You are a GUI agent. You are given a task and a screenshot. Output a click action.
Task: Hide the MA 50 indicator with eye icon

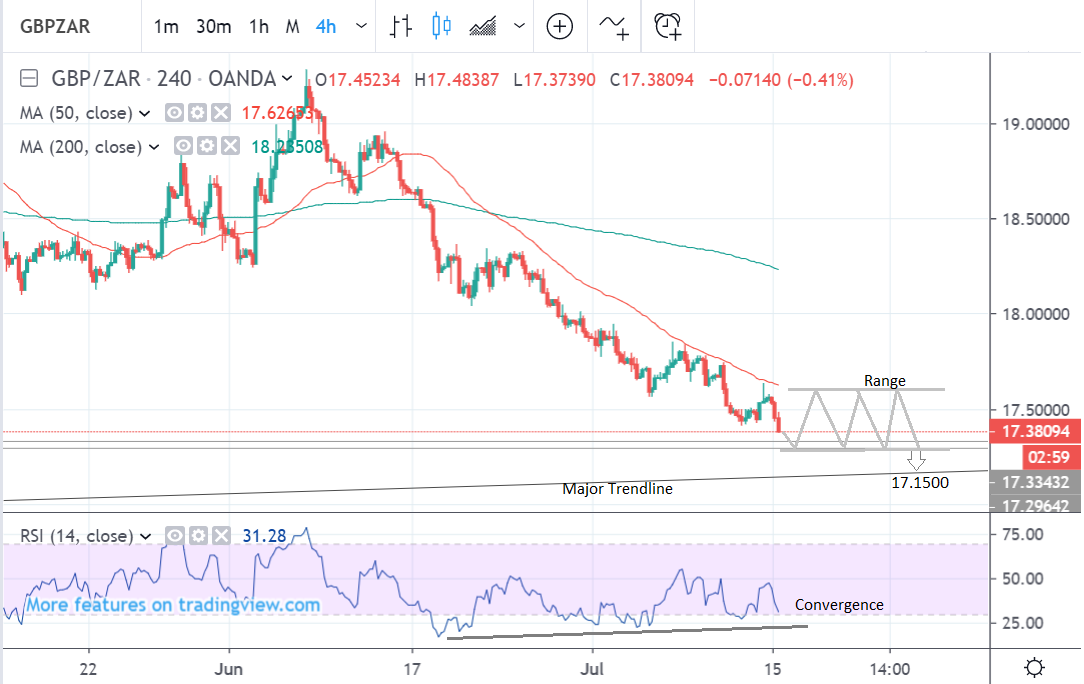(x=175, y=113)
